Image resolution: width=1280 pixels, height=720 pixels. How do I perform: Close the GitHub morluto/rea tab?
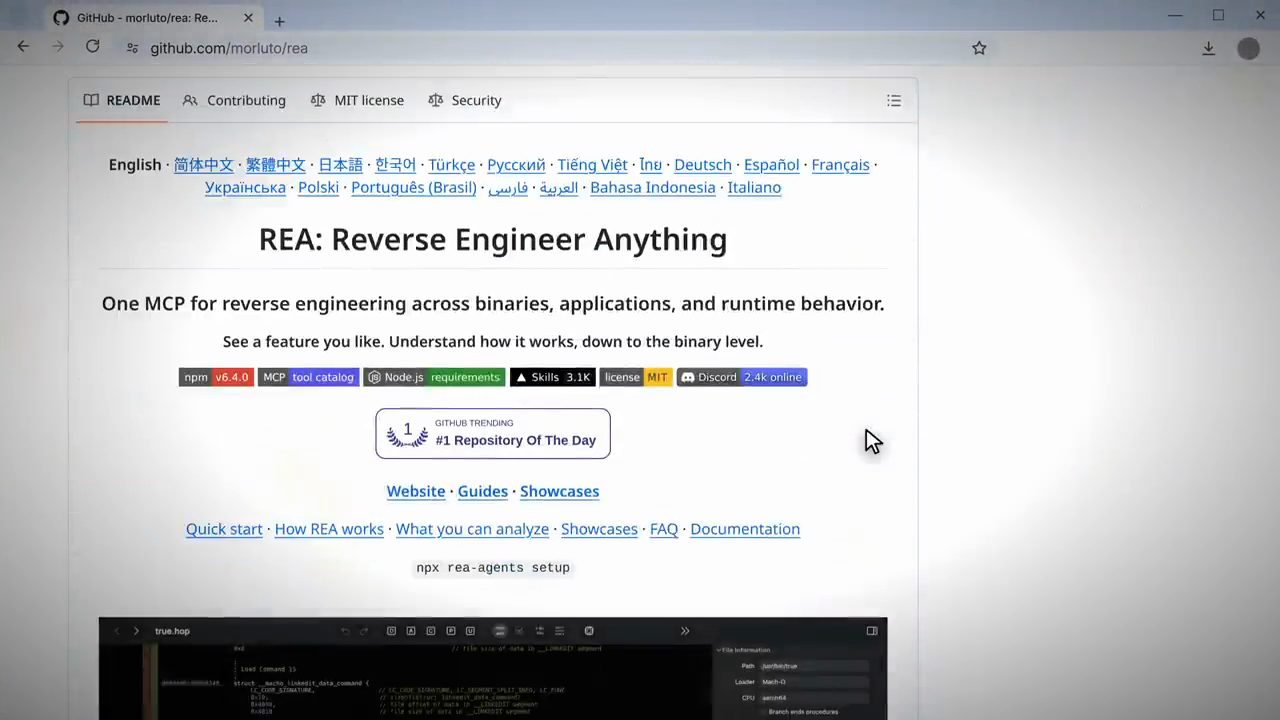[247, 18]
